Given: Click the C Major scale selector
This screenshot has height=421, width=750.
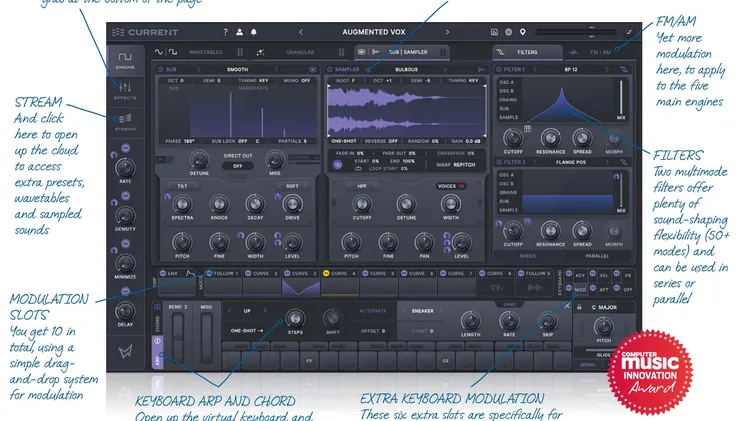Looking at the screenshot, I should (604, 307).
